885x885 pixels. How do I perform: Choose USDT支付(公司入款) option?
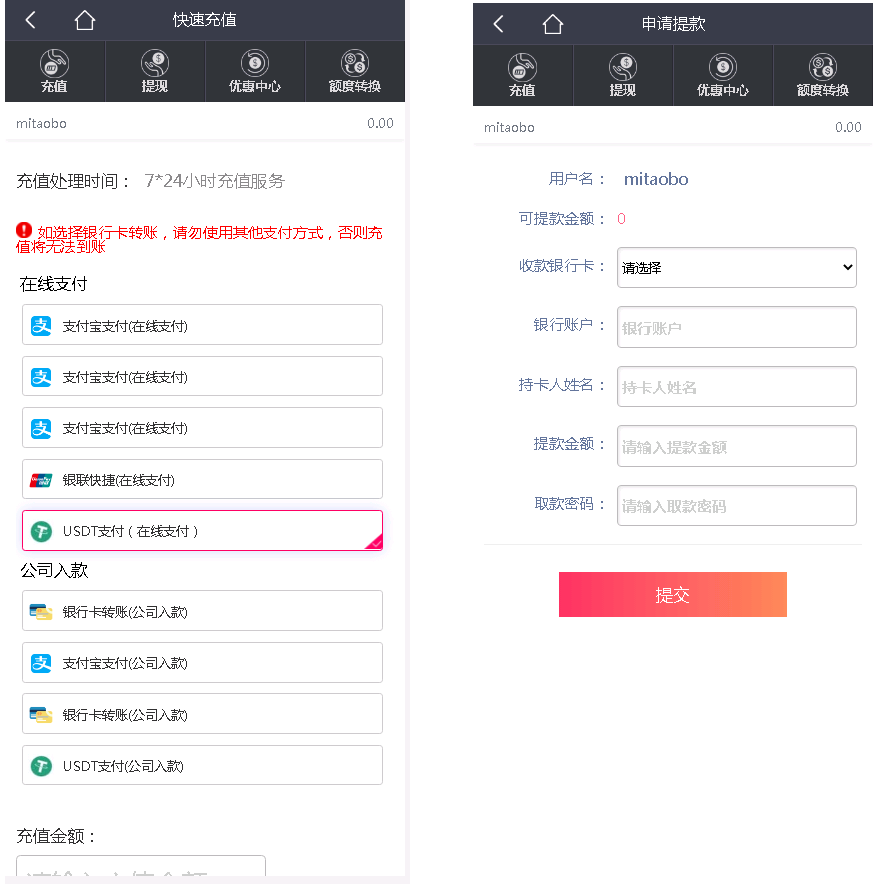(202, 765)
